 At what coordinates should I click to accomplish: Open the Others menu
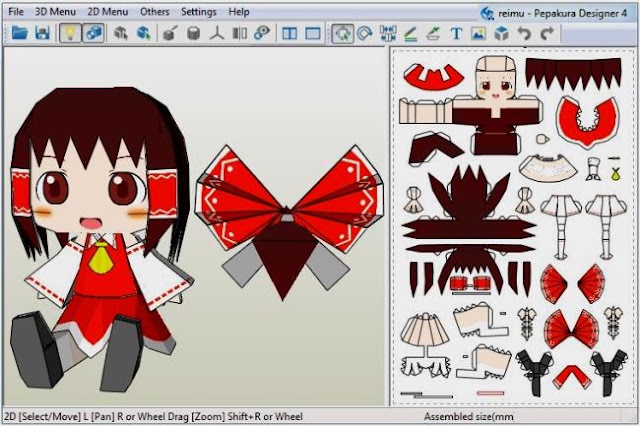pyautogui.click(x=155, y=12)
